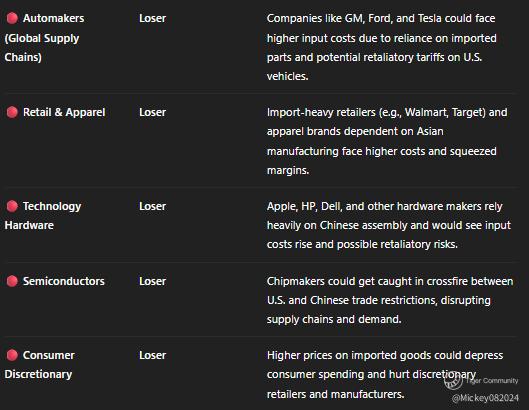The width and height of the screenshot is (529, 410).
Task: Select the Consumer Discretionary sector name
Action: pyautogui.click(x=39, y=365)
